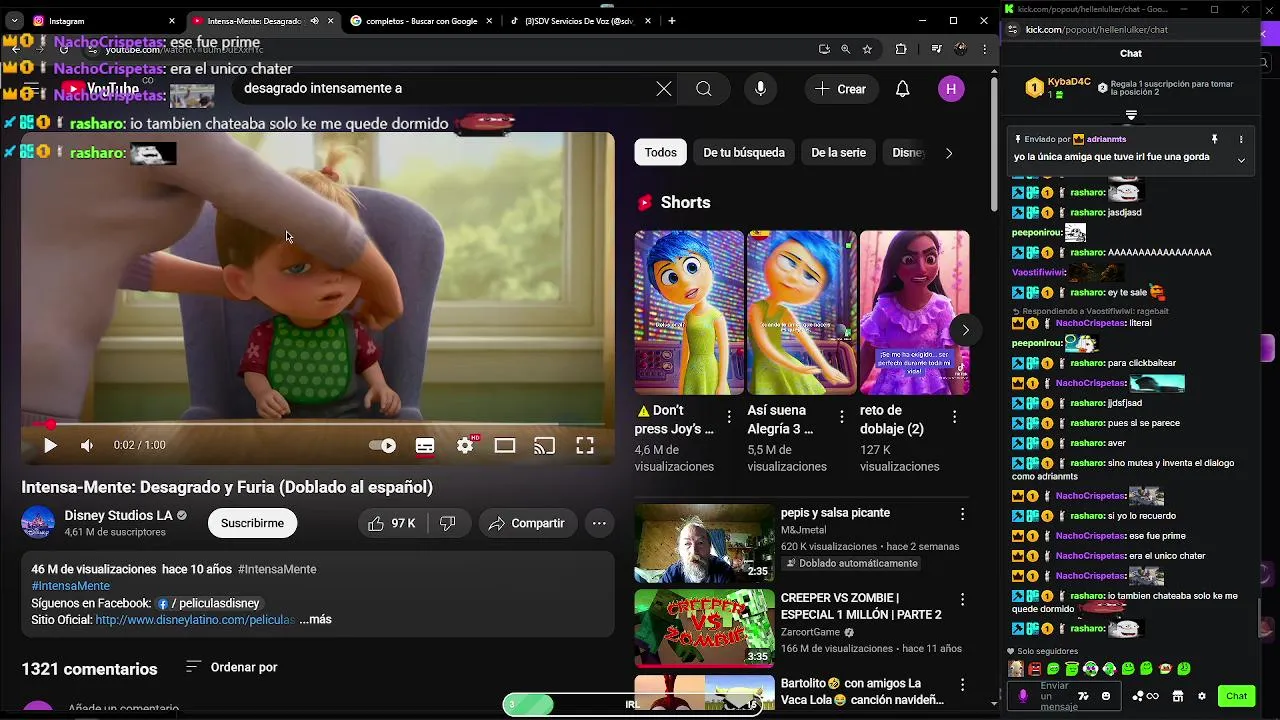Viewport: 1280px width, 720px height.
Task: Open the pepis y salsa picante video
Action: tap(704, 543)
